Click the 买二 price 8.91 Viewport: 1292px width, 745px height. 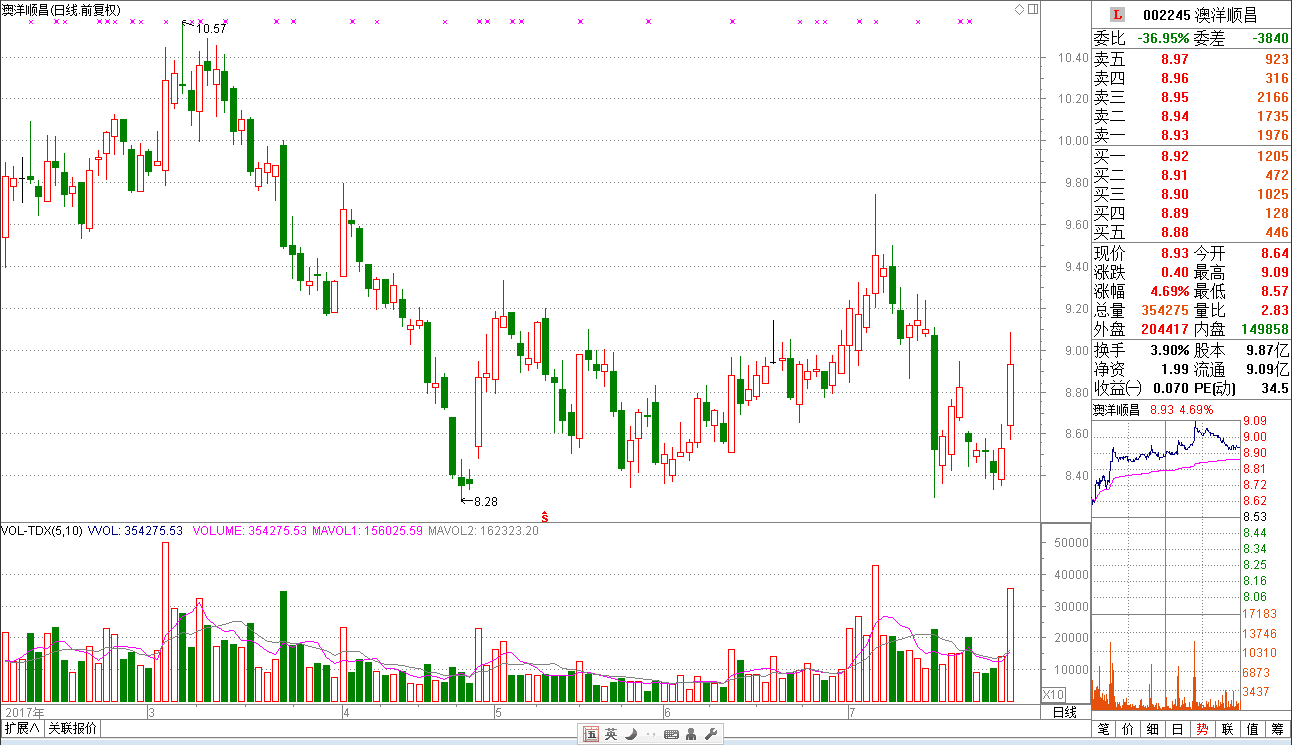point(1175,175)
